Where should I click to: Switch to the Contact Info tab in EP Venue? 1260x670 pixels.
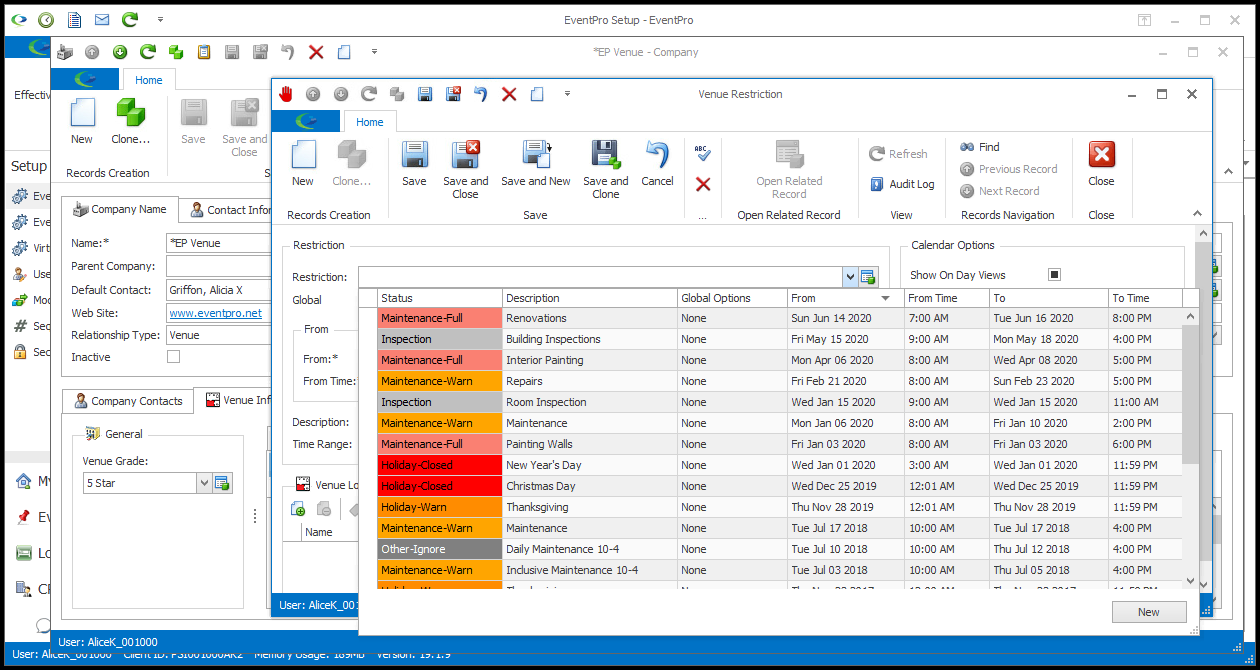tap(230, 210)
